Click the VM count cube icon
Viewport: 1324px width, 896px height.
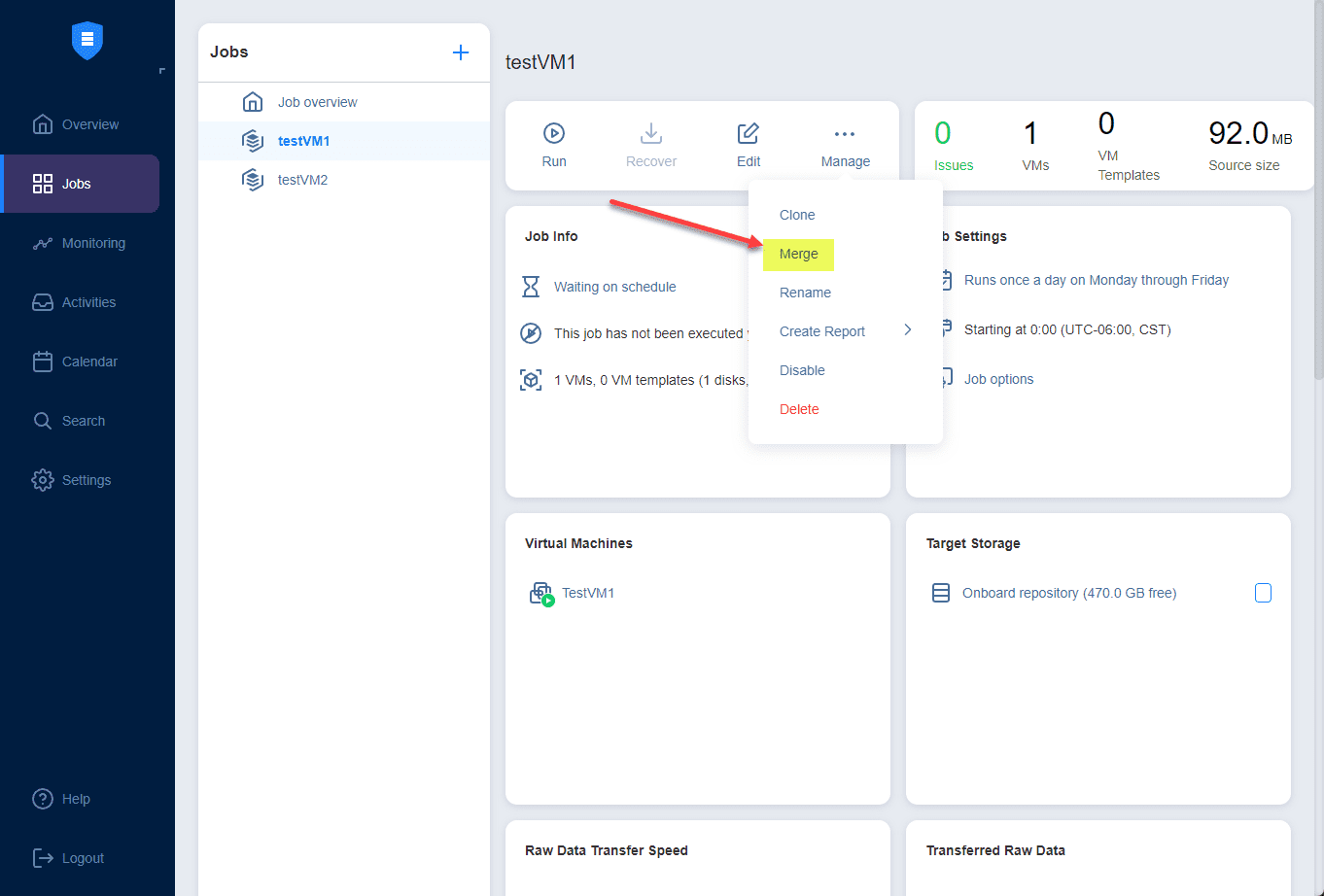[x=531, y=380]
